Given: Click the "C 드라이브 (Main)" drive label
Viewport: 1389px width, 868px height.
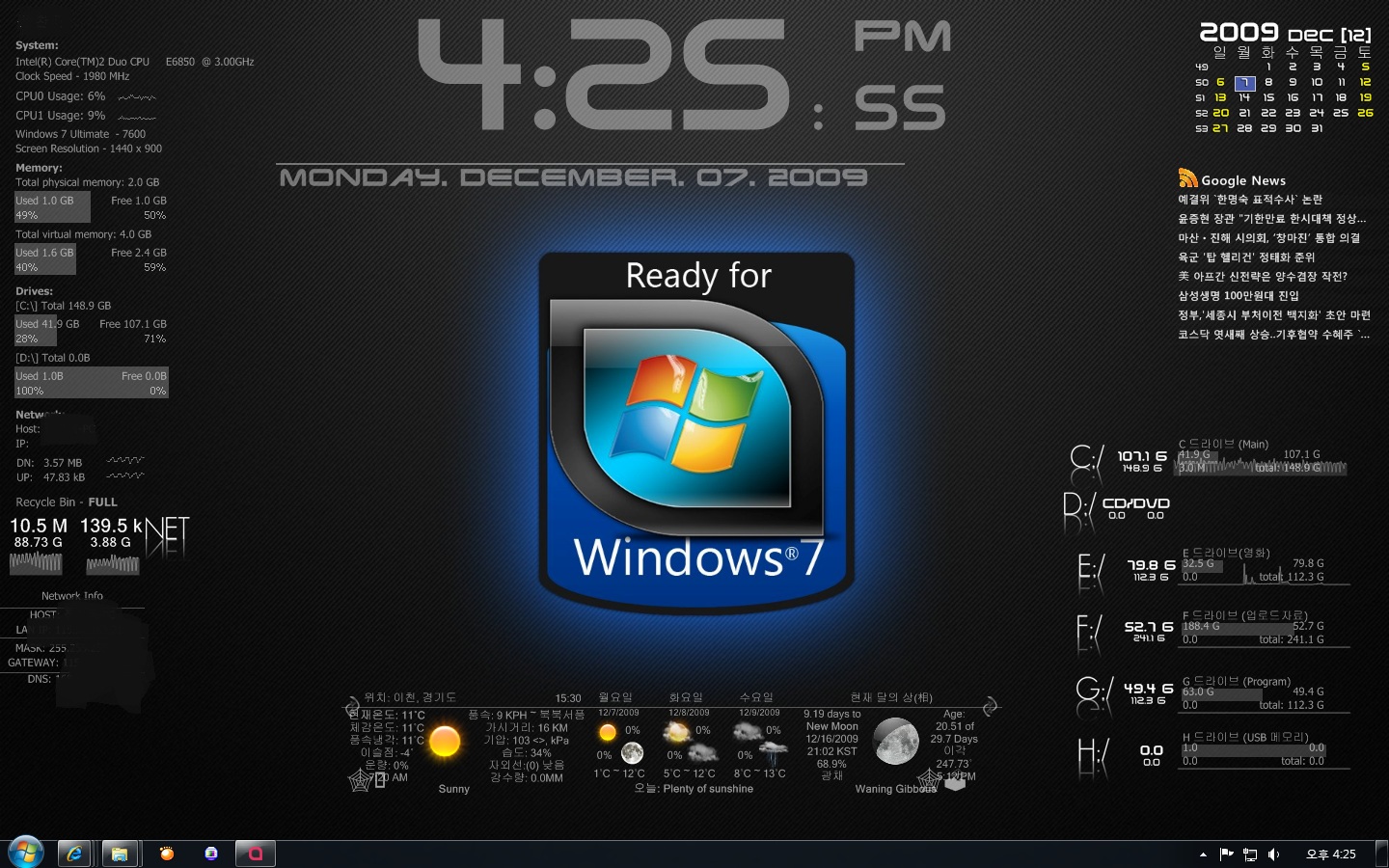Looking at the screenshot, I should pos(1223,444).
